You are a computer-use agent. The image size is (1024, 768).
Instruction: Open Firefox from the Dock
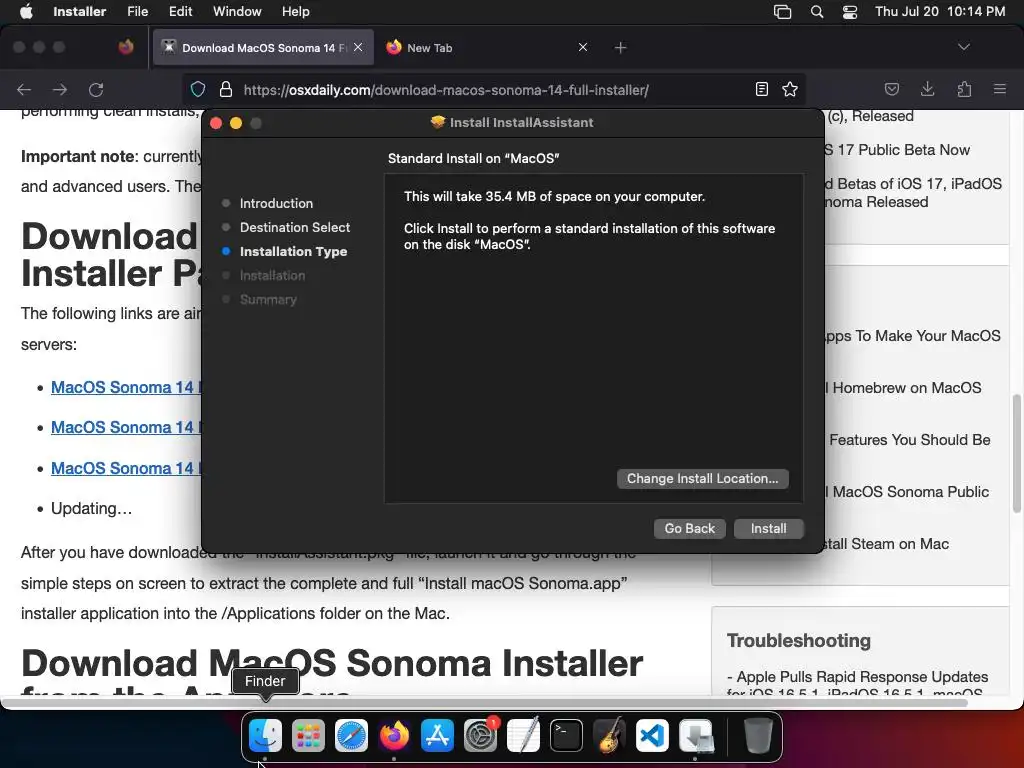[394, 735]
